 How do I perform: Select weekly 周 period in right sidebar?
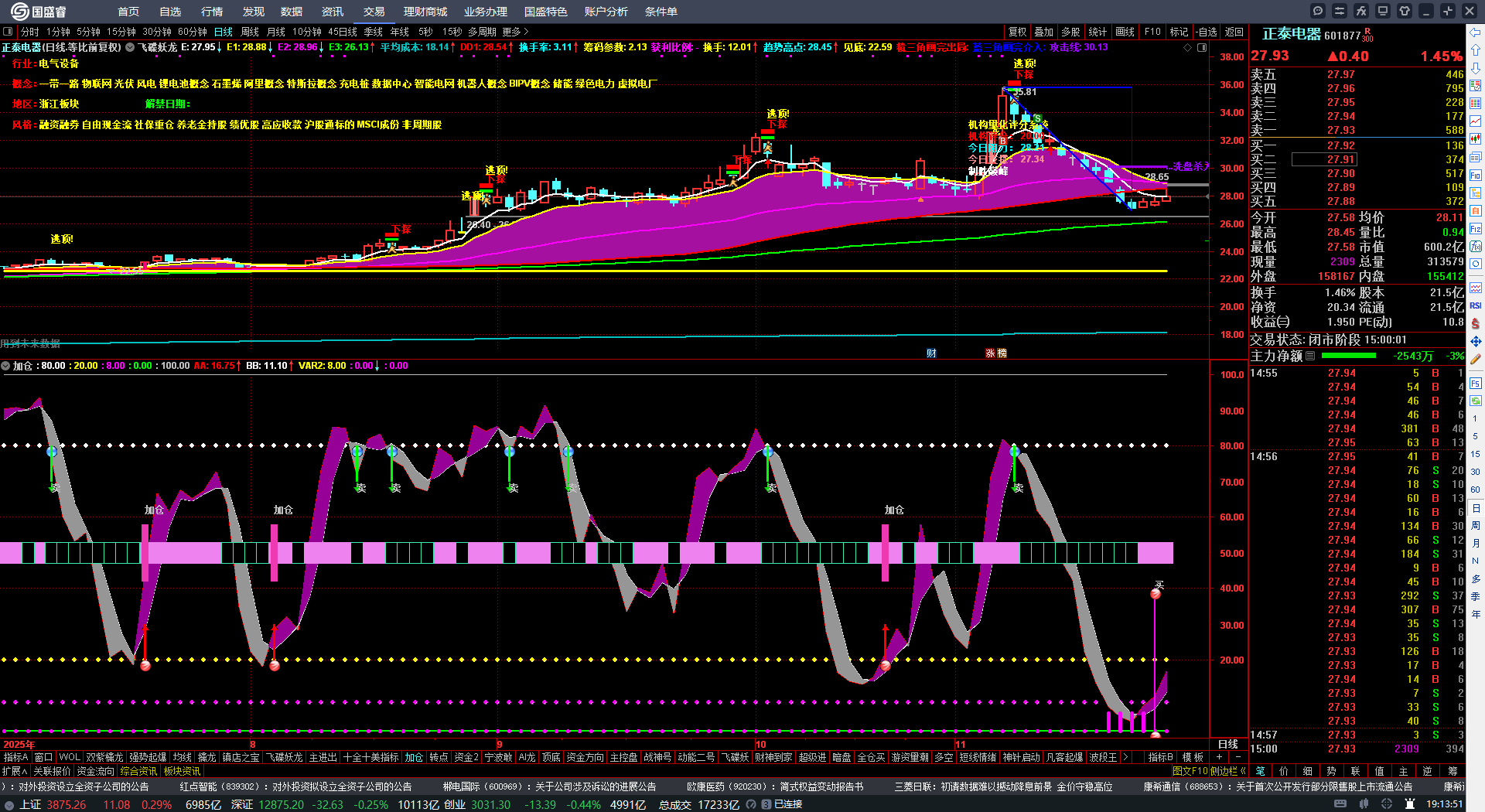coord(1476,525)
